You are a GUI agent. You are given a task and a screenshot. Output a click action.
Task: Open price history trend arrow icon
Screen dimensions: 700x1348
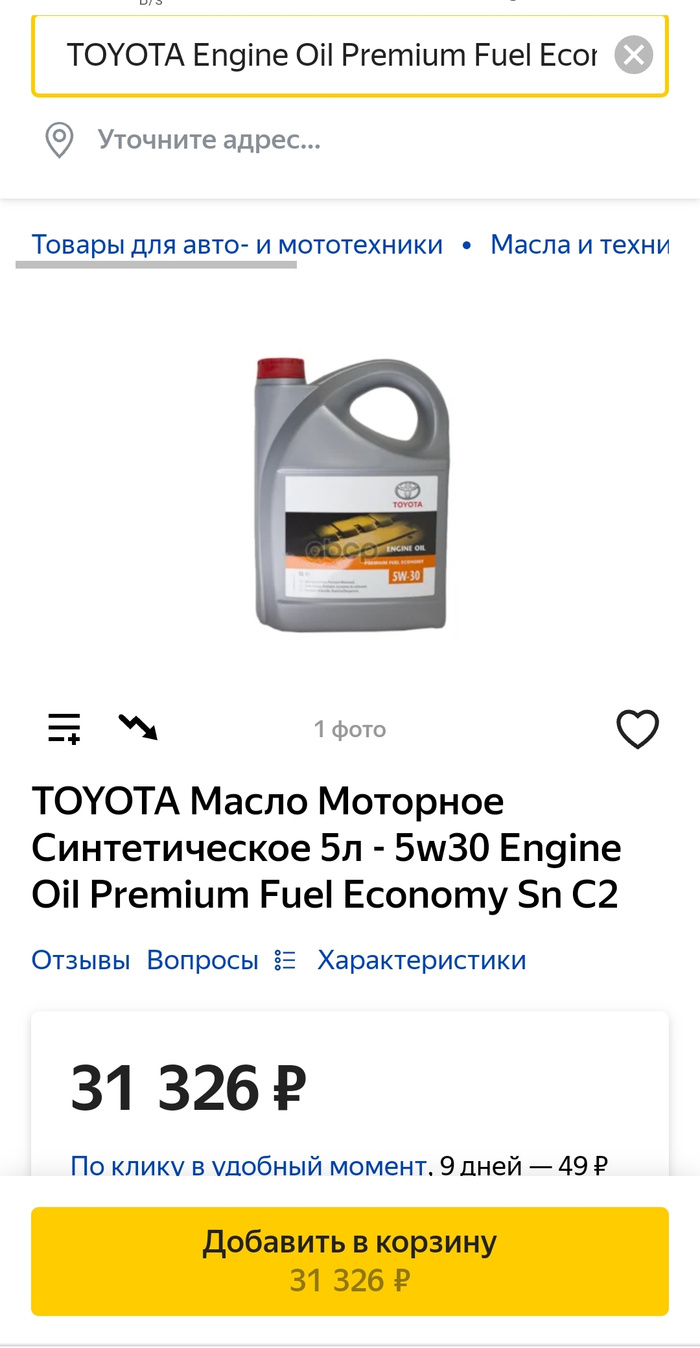(x=138, y=727)
